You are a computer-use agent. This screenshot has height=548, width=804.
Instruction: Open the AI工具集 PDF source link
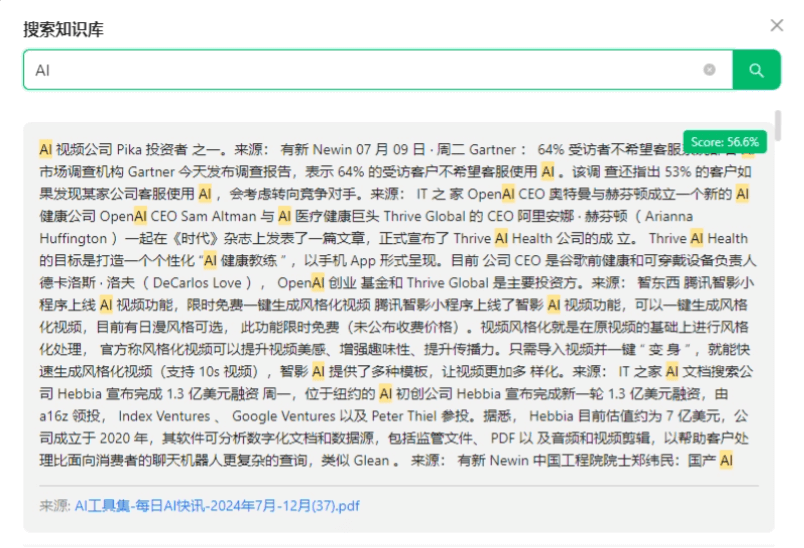[x=217, y=506]
